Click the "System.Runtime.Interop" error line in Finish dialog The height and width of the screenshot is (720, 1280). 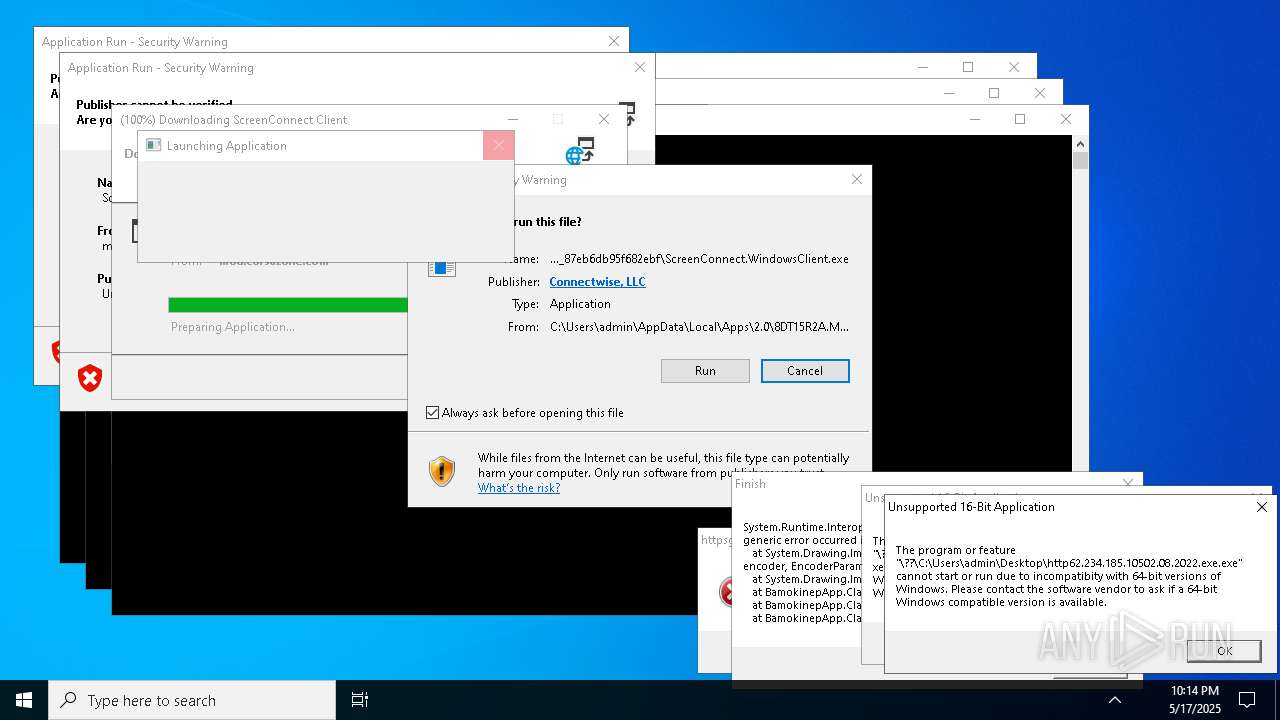800,527
